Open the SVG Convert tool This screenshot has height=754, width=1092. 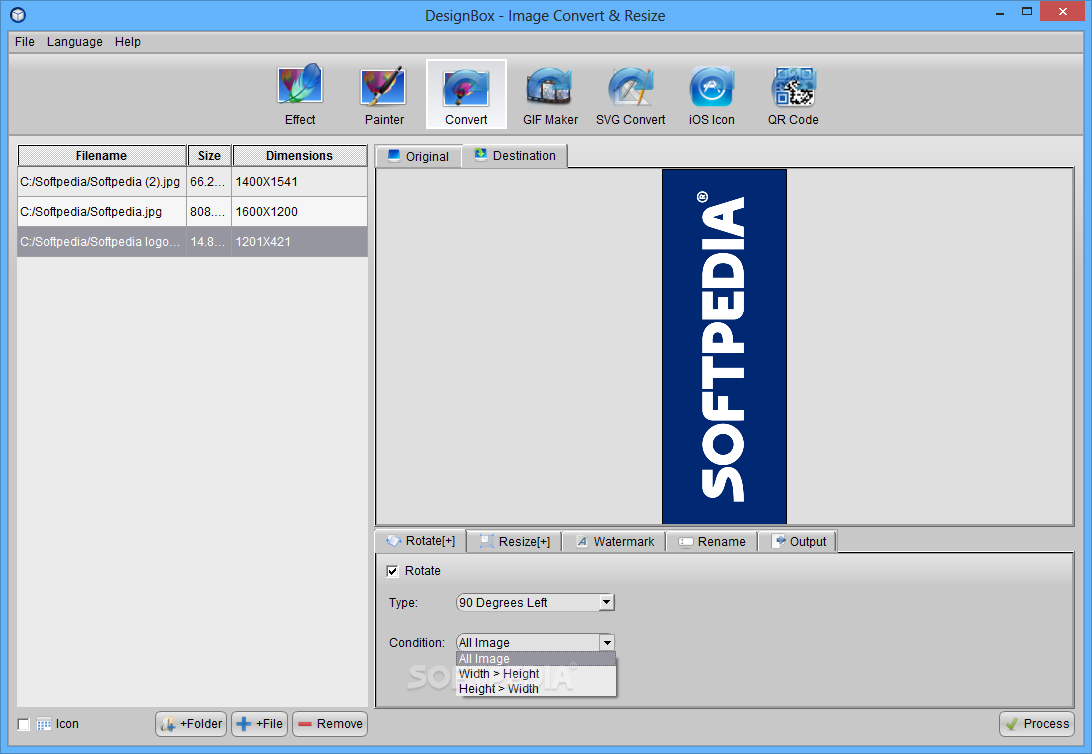click(630, 94)
